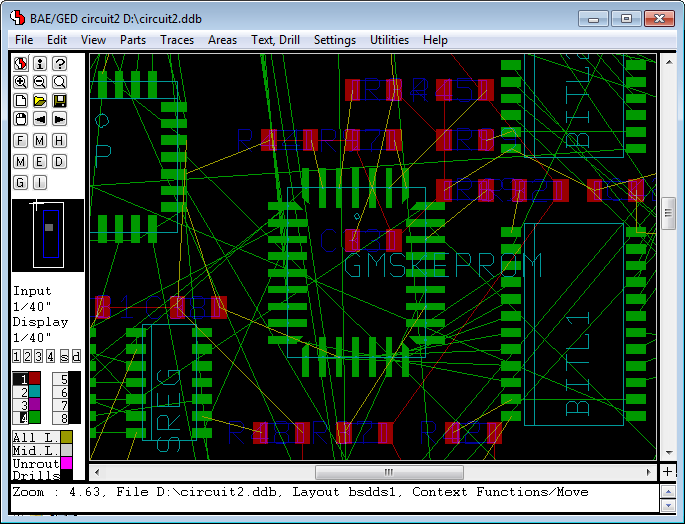
Task: Click the question mark help icon
Action: [60, 63]
